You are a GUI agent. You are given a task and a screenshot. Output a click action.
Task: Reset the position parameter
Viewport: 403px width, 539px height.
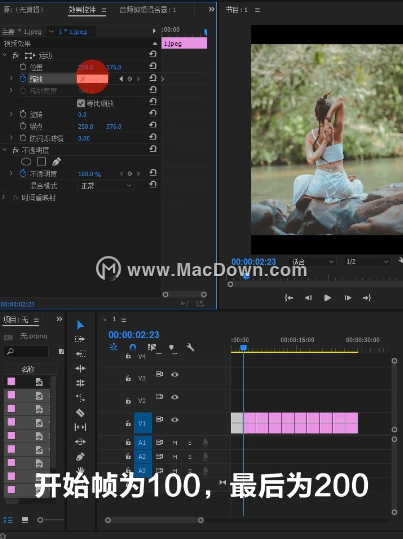[x=153, y=66]
